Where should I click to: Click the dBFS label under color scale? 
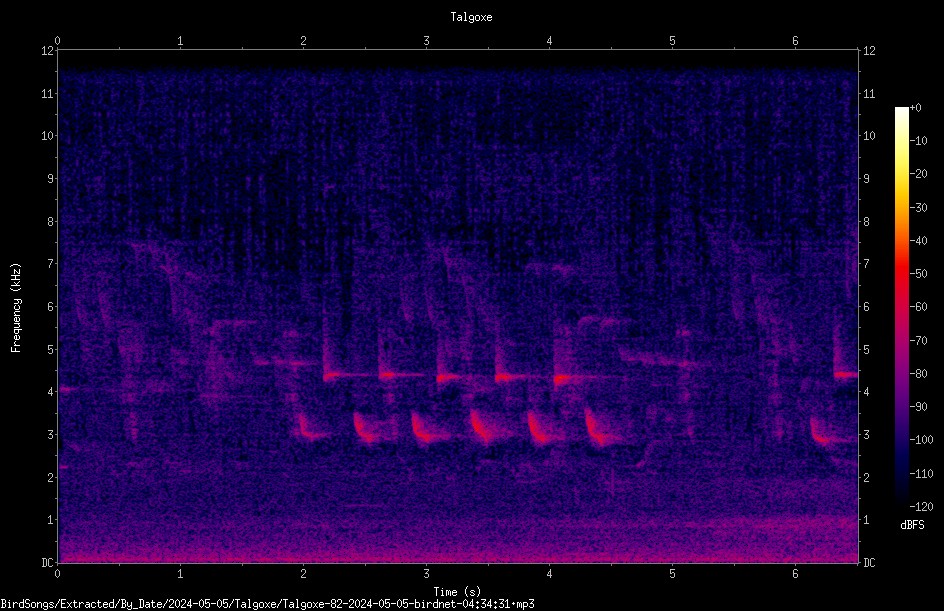(912, 525)
